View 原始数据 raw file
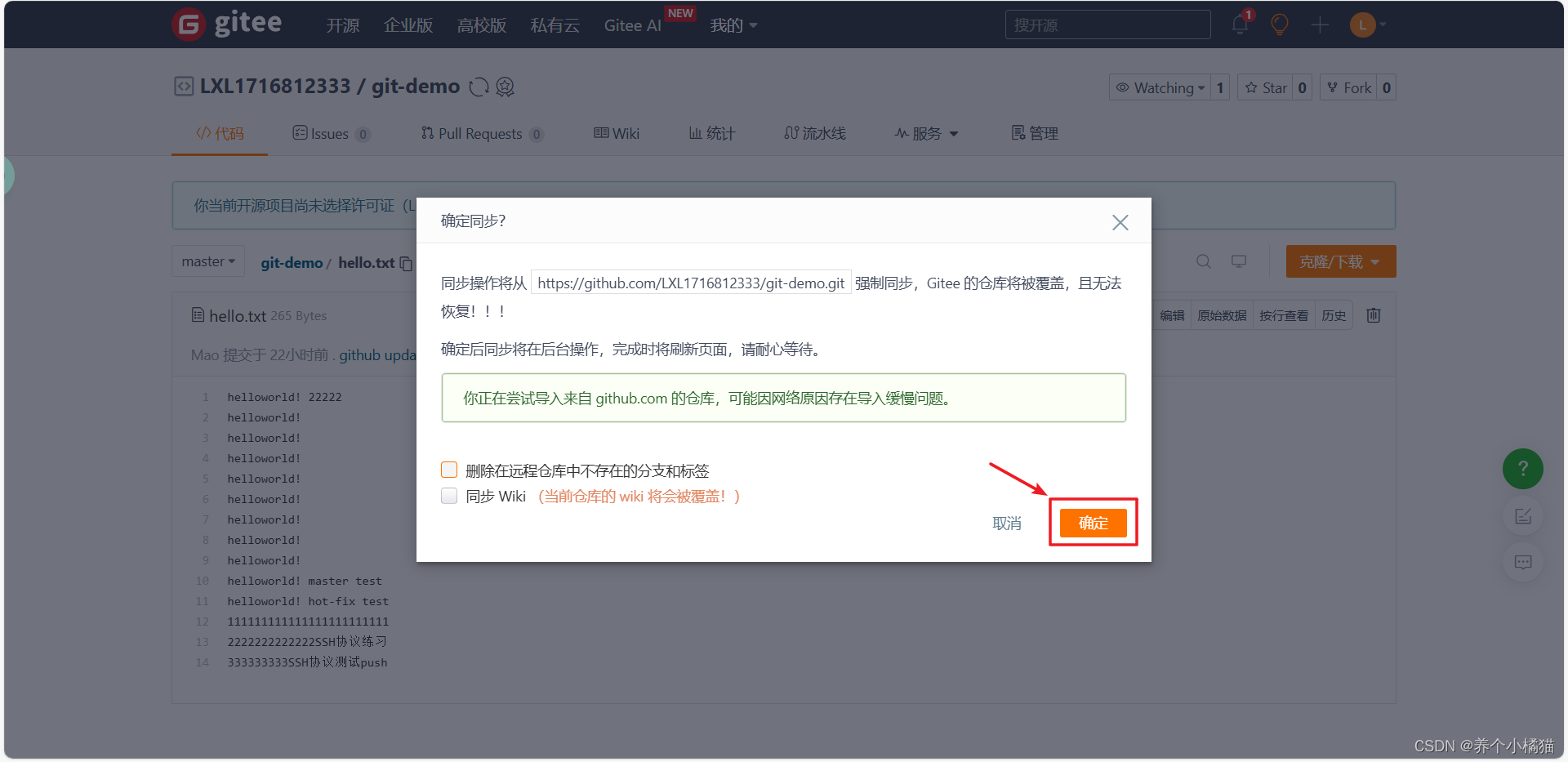This screenshot has height=762, width=1568. tap(1222, 315)
